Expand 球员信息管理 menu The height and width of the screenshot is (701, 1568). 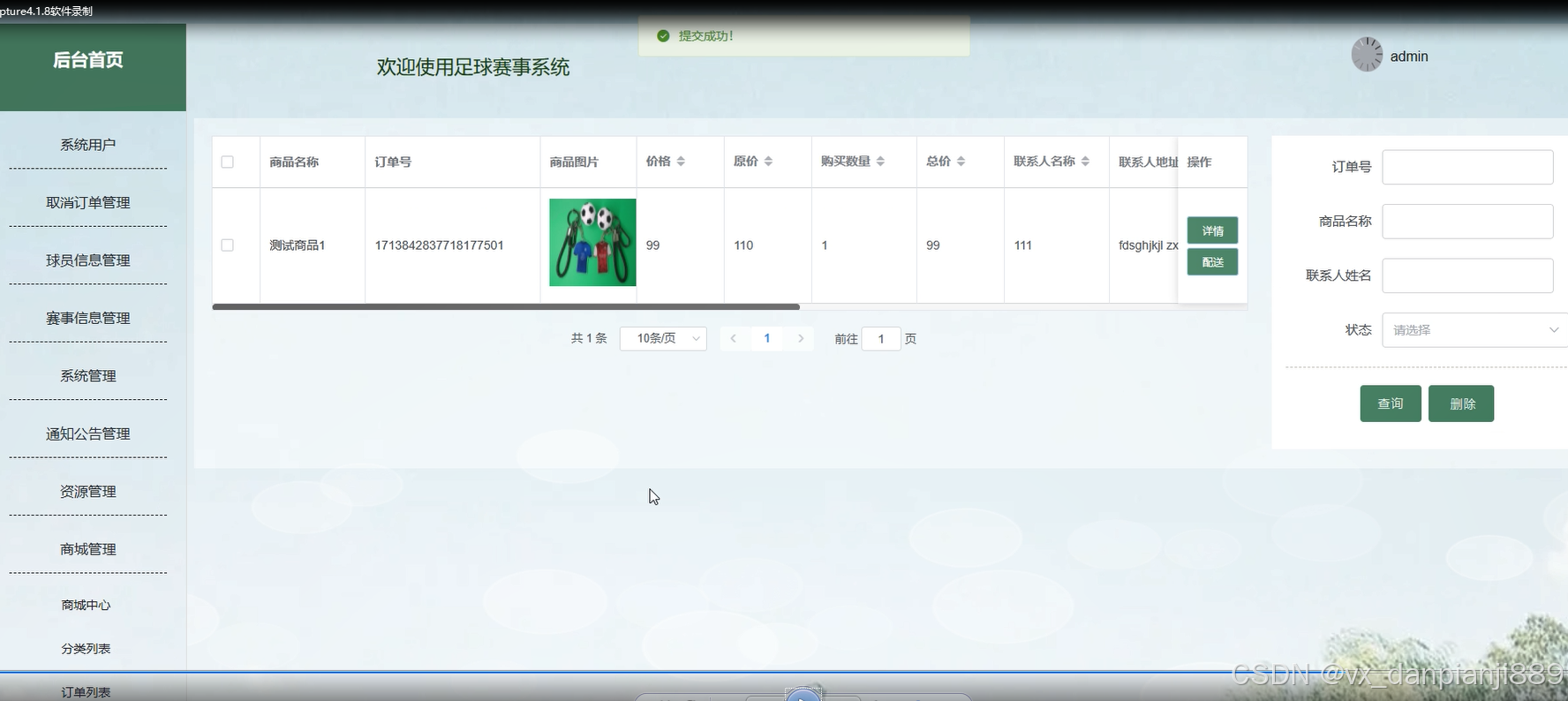pyautogui.click(x=88, y=260)
